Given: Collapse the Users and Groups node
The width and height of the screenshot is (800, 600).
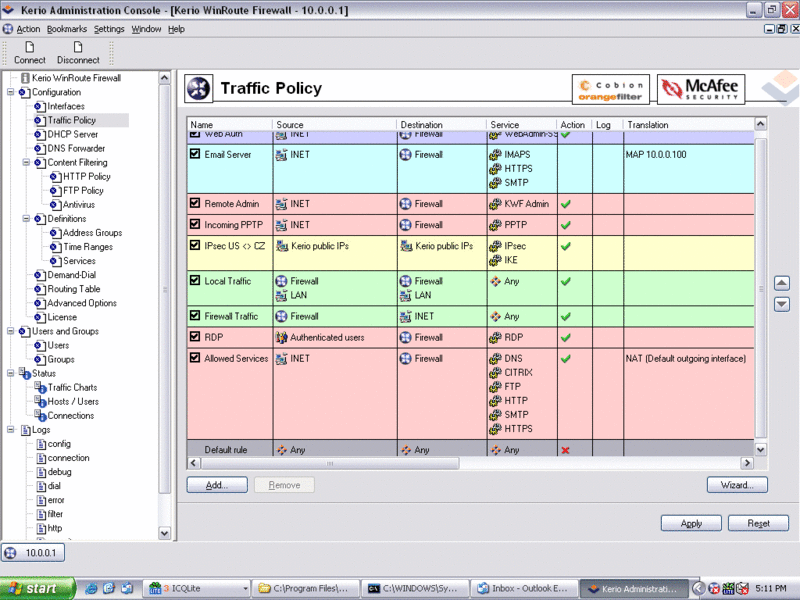Looking at the screenshot, I should pyautogui.click(x=11, y=331).
